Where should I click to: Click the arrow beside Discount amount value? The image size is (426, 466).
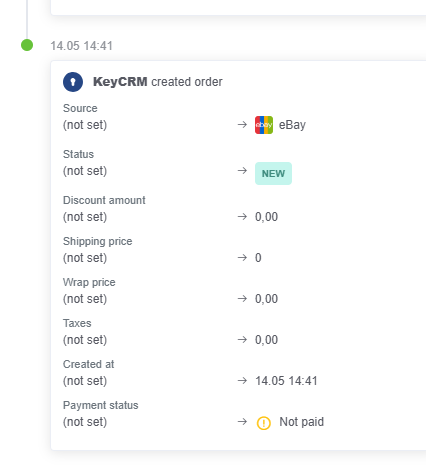pos(242,217)
